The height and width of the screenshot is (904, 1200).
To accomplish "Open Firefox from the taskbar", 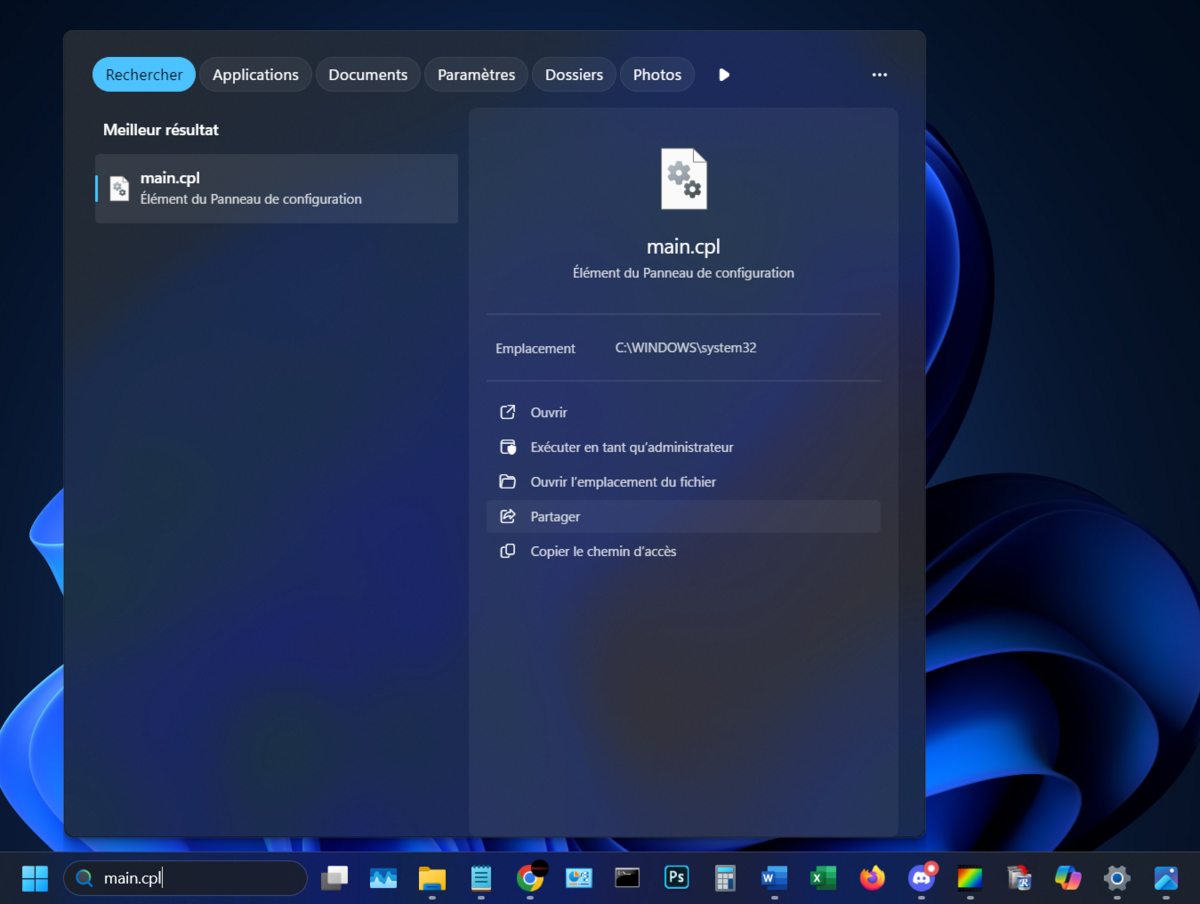I will pyautogui.click(x=872, y=878).
